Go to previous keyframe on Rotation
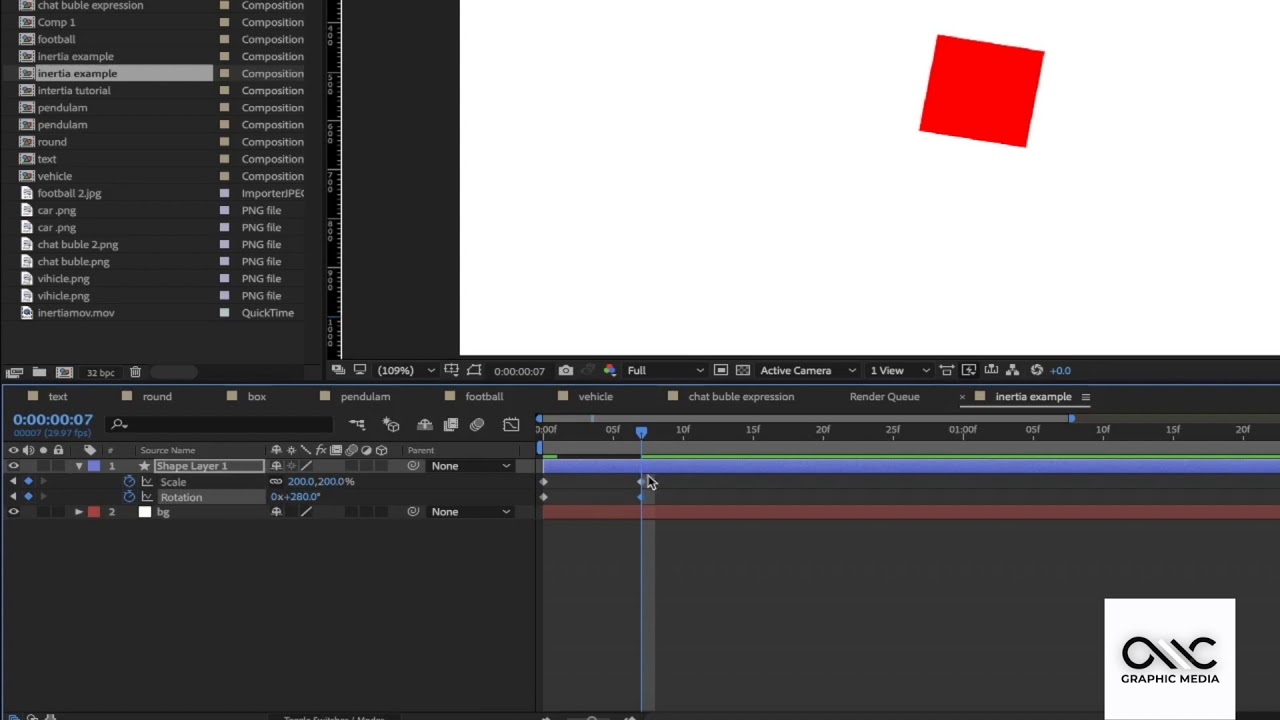 [x=13, y=497]
